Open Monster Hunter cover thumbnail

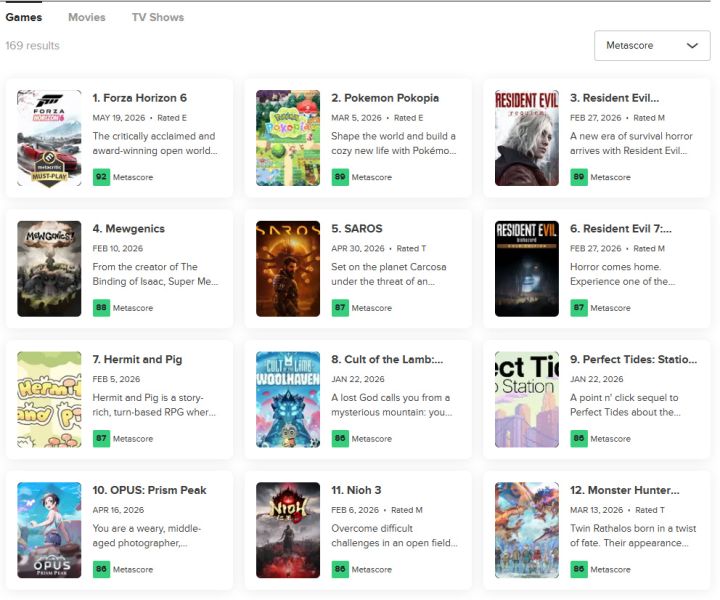(x=527, y=530)
